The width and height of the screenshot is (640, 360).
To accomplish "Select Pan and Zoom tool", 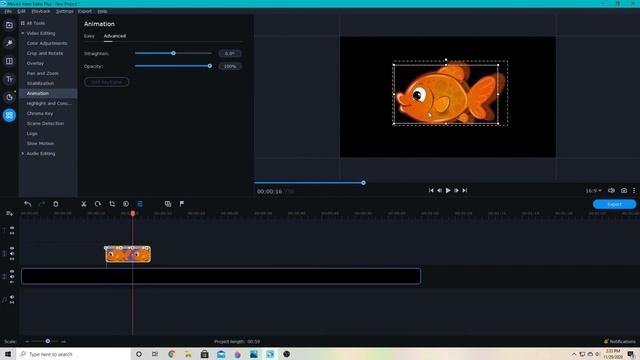I will [42, 73].
